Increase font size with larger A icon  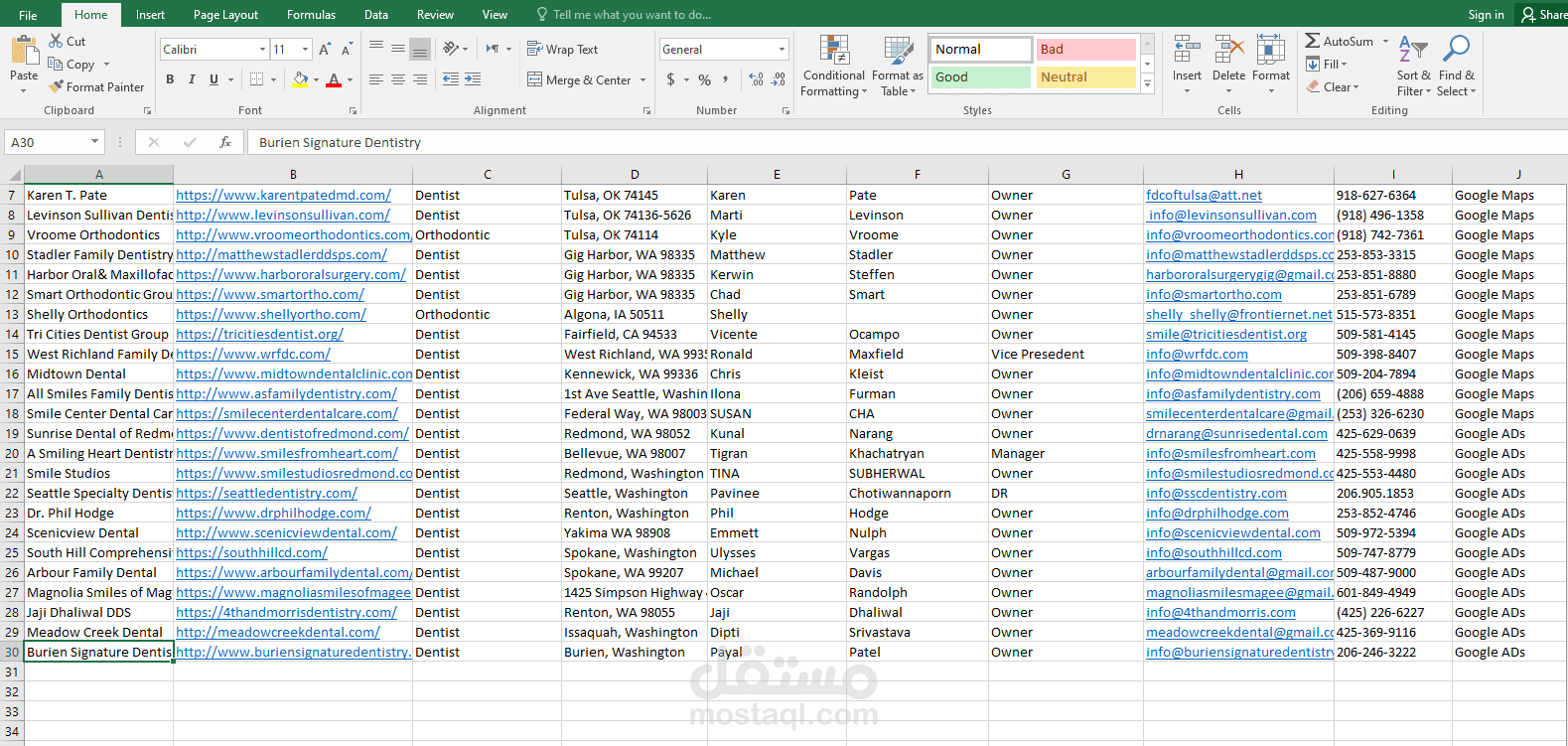click(325, 49)
